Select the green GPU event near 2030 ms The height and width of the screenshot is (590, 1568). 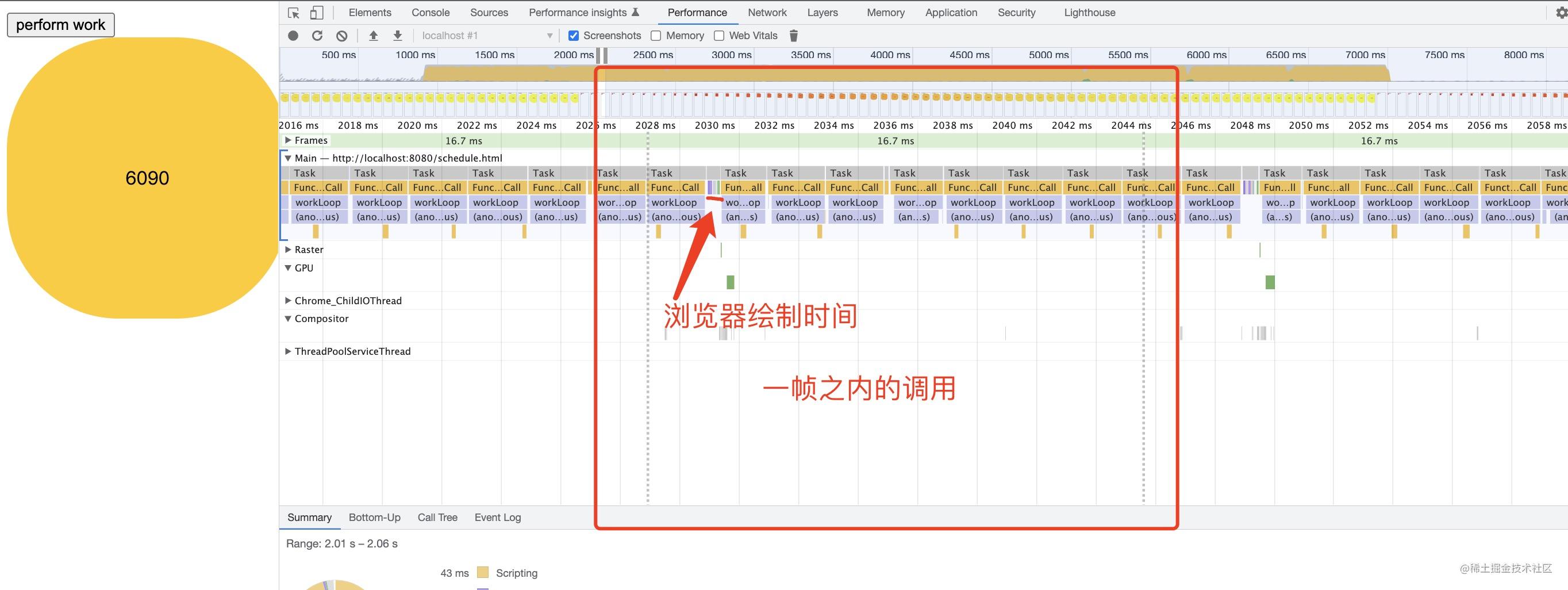[731, 282]
